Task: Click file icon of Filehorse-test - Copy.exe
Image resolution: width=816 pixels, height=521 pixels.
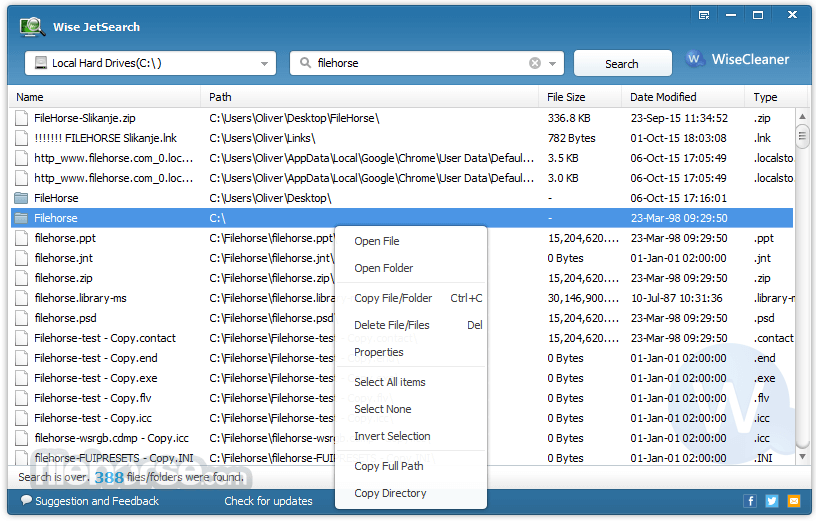Action: [x=21, y=378]
